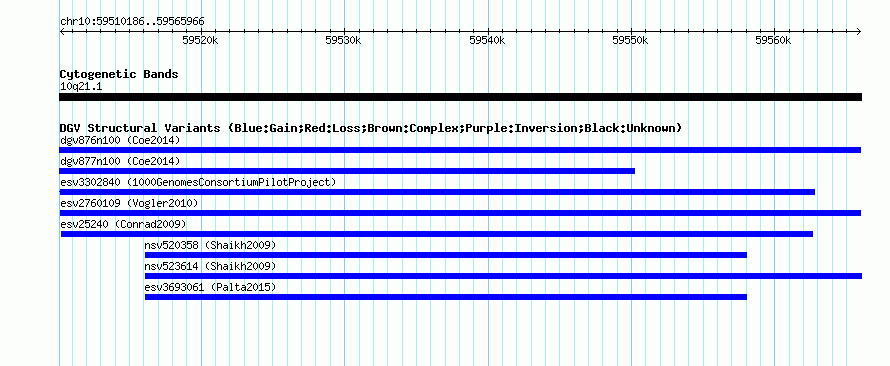Screen dimensions: 890x366
Task: Open the nsv523614 (Shaikh2009) variant label
Action: pos(210,266)
